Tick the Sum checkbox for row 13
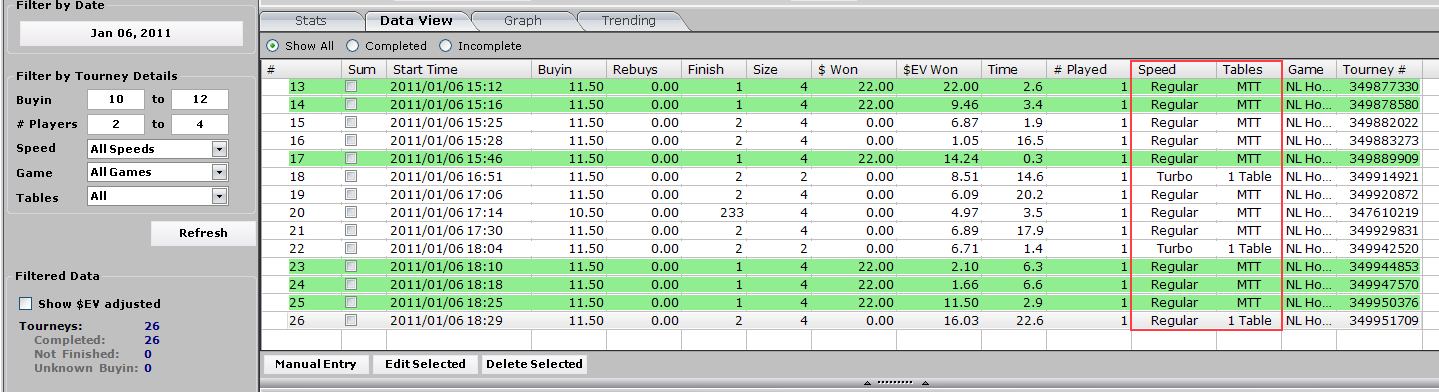Viewport: 1439px width, 392px height. click(351, 87)
